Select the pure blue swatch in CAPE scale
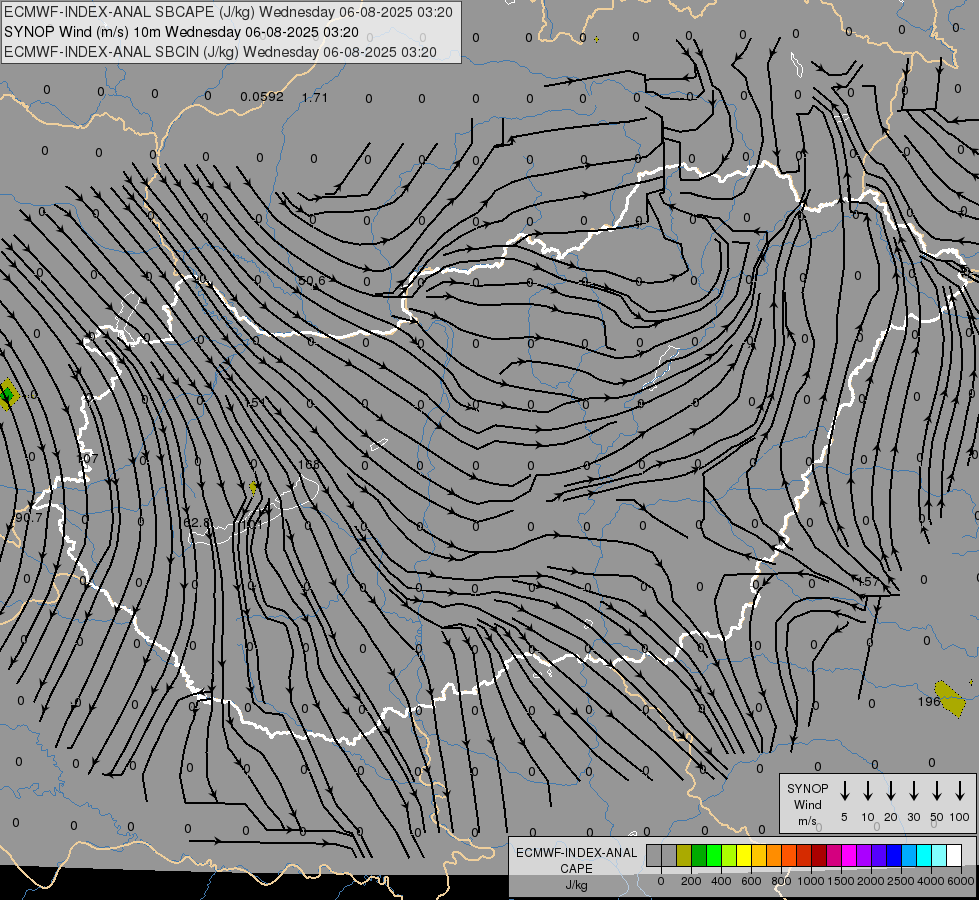Image resolution: width=979 pixels, height=900 pixels. pos(894,855)
